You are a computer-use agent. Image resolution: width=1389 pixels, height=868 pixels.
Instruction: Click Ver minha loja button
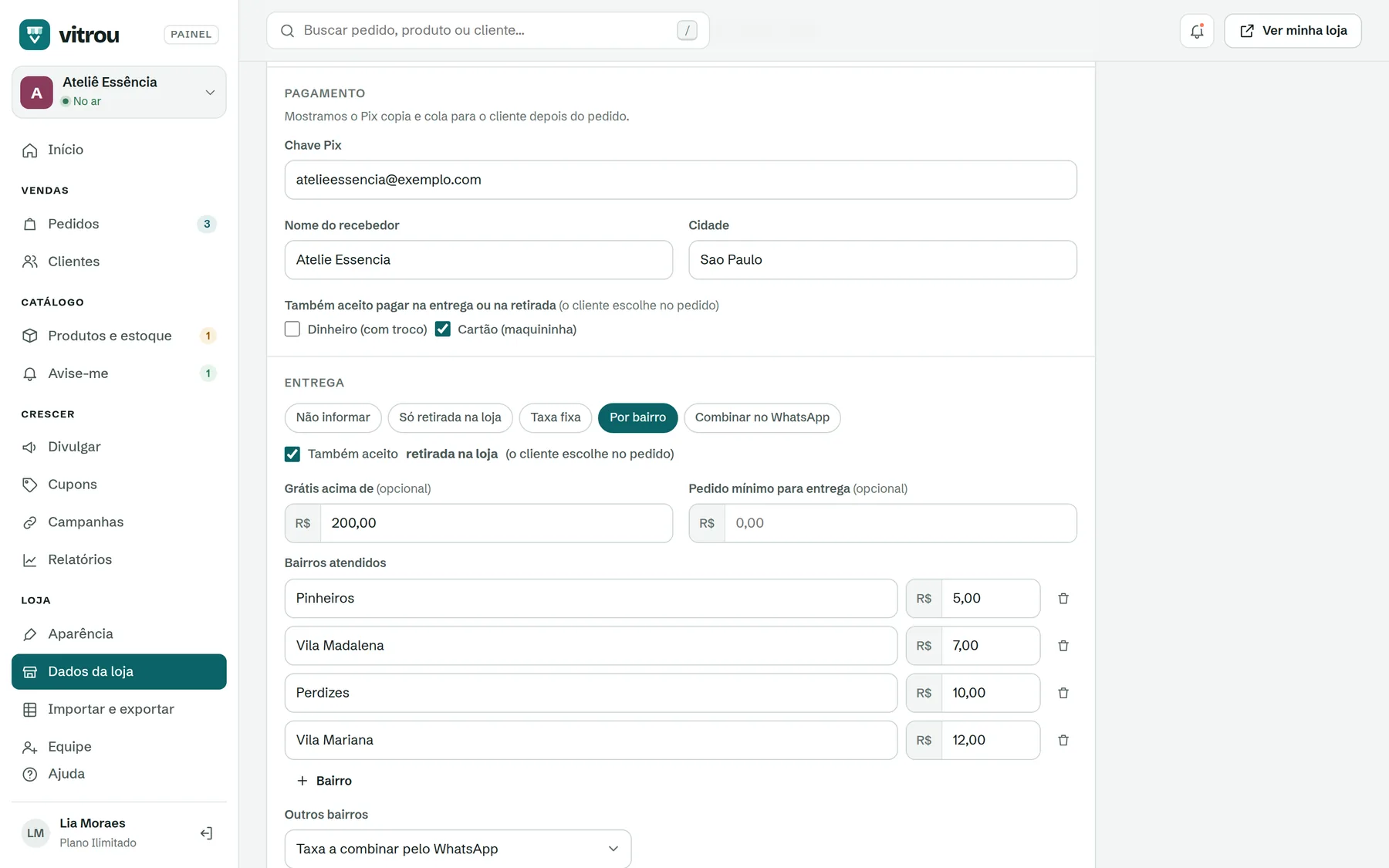(1293, 31)
